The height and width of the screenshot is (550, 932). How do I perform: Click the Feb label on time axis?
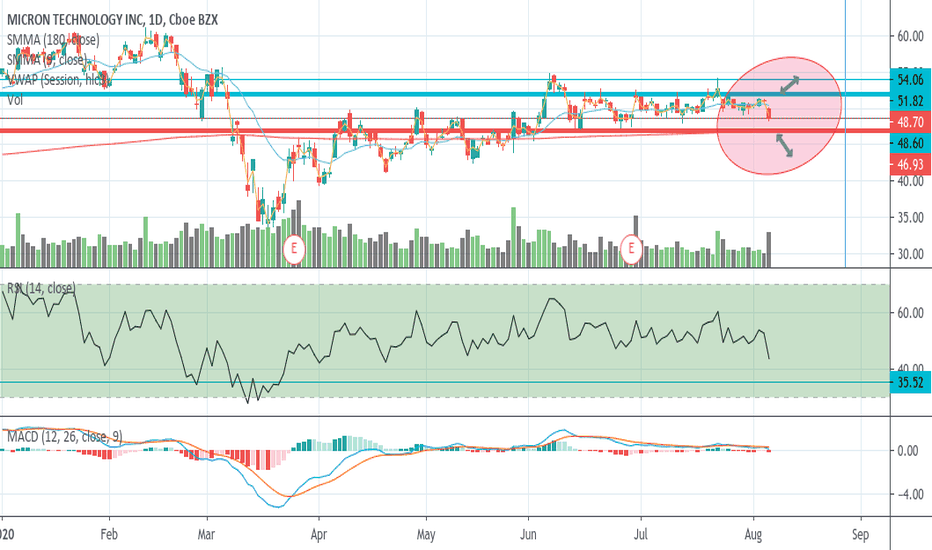point(109,534)
